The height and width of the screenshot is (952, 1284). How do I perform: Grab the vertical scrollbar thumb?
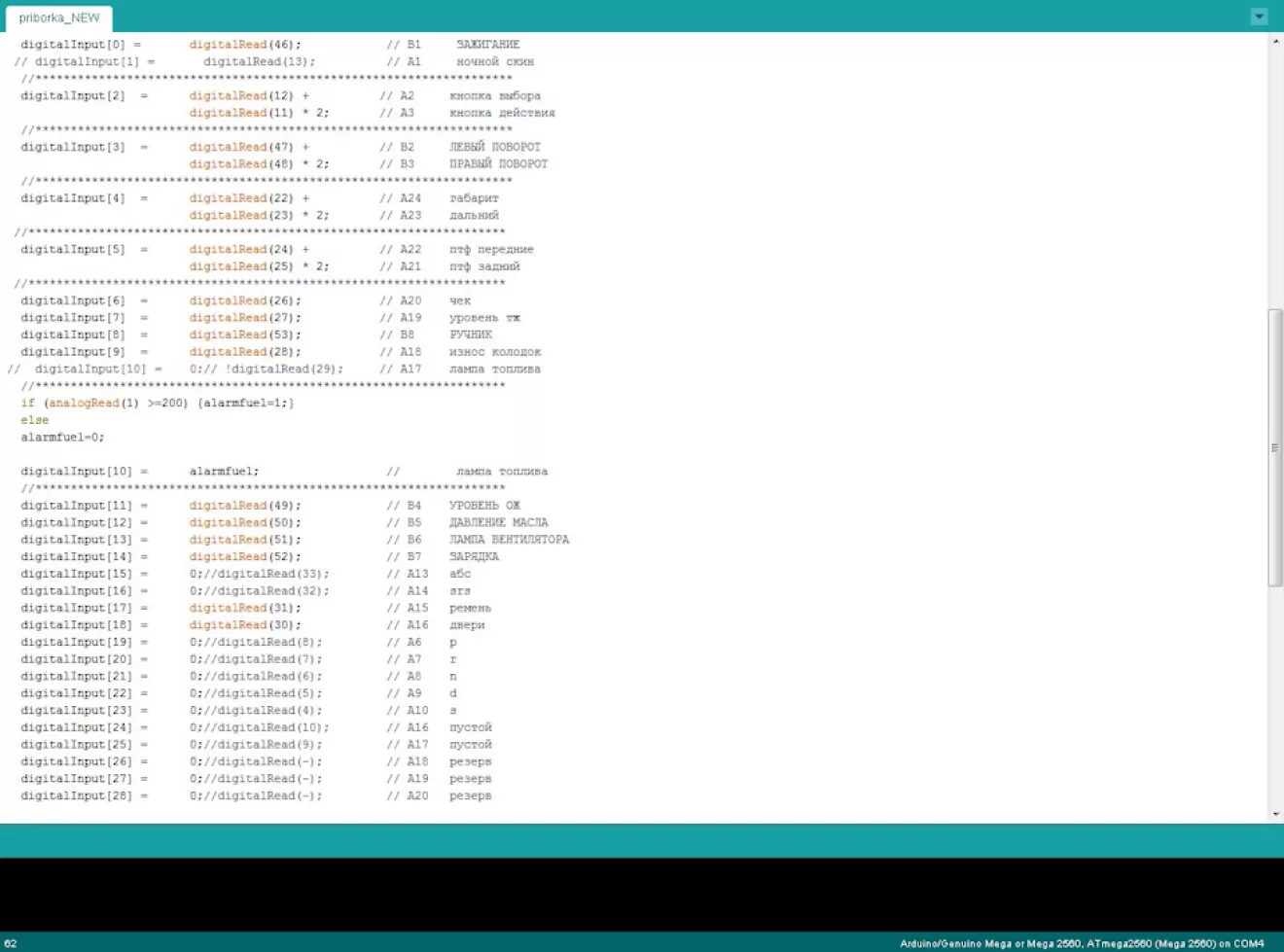point(1275,447)
